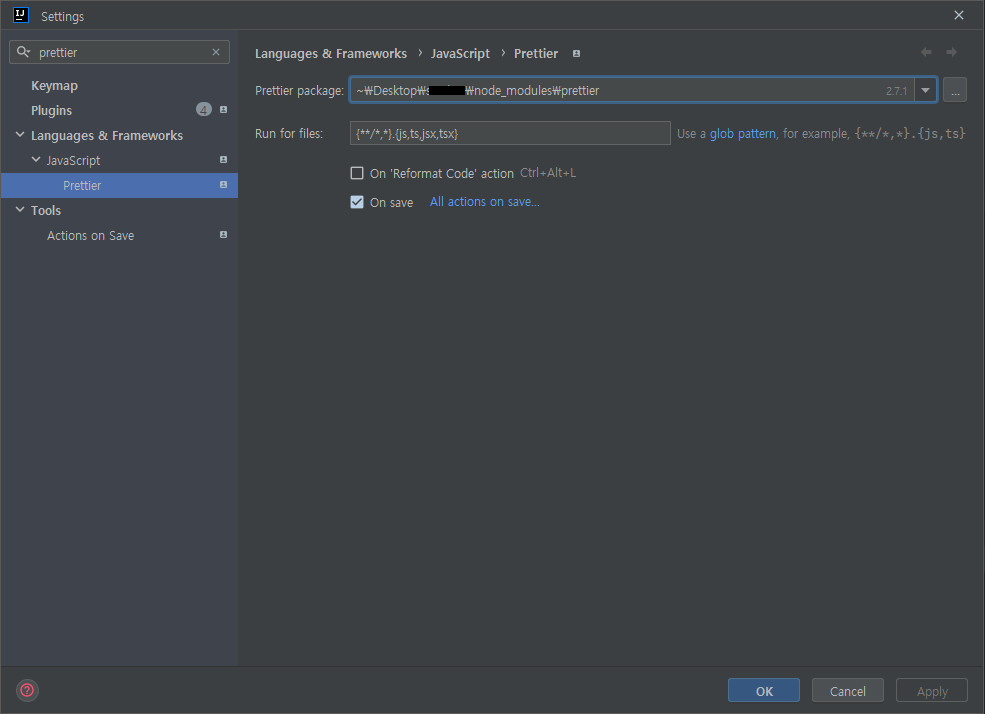Select Prettier in the settings tree
Image resolution: width=985 pixels, height=714 pixels.
tap(119, 185)
